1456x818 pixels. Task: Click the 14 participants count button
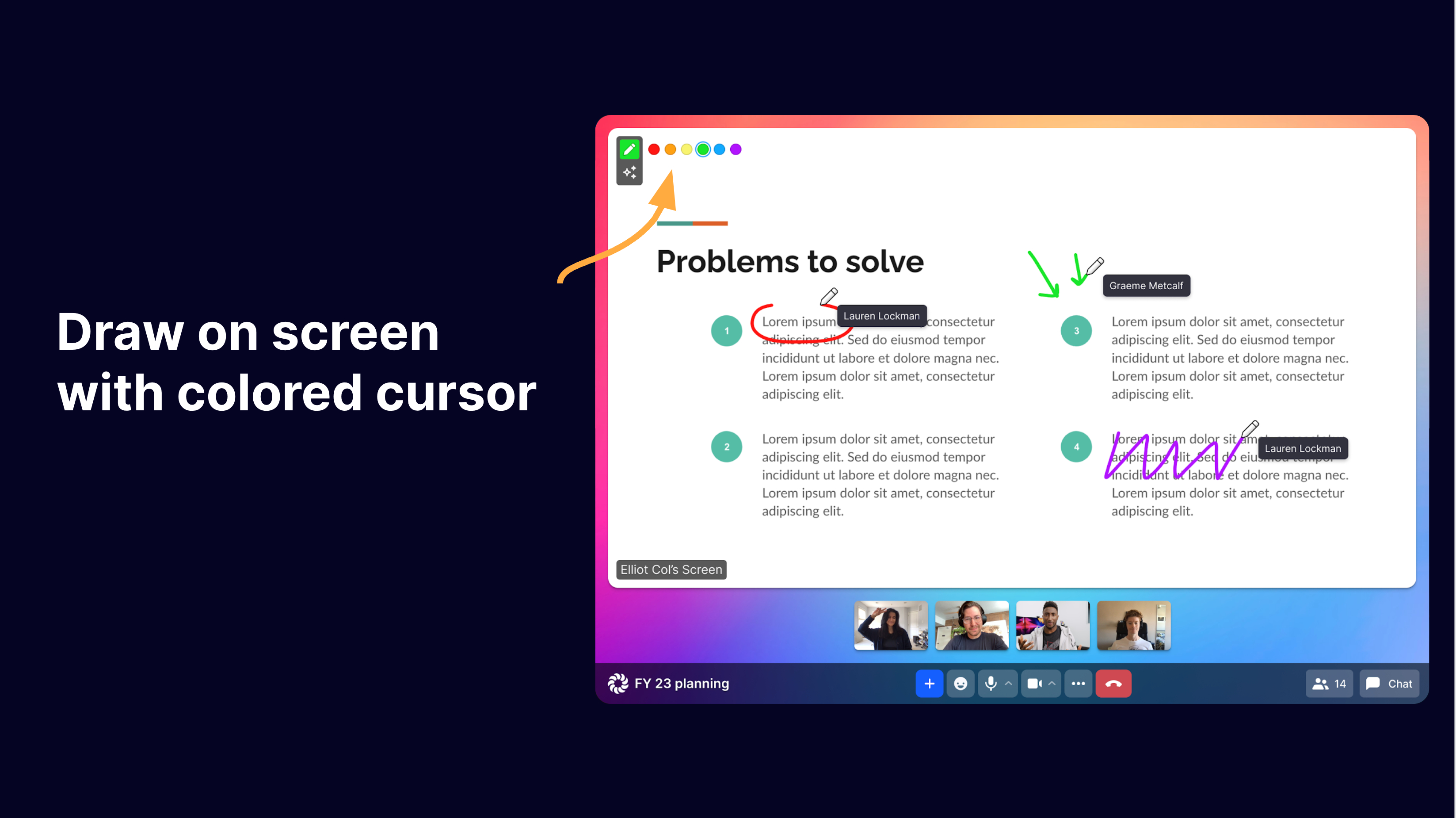1330,683
